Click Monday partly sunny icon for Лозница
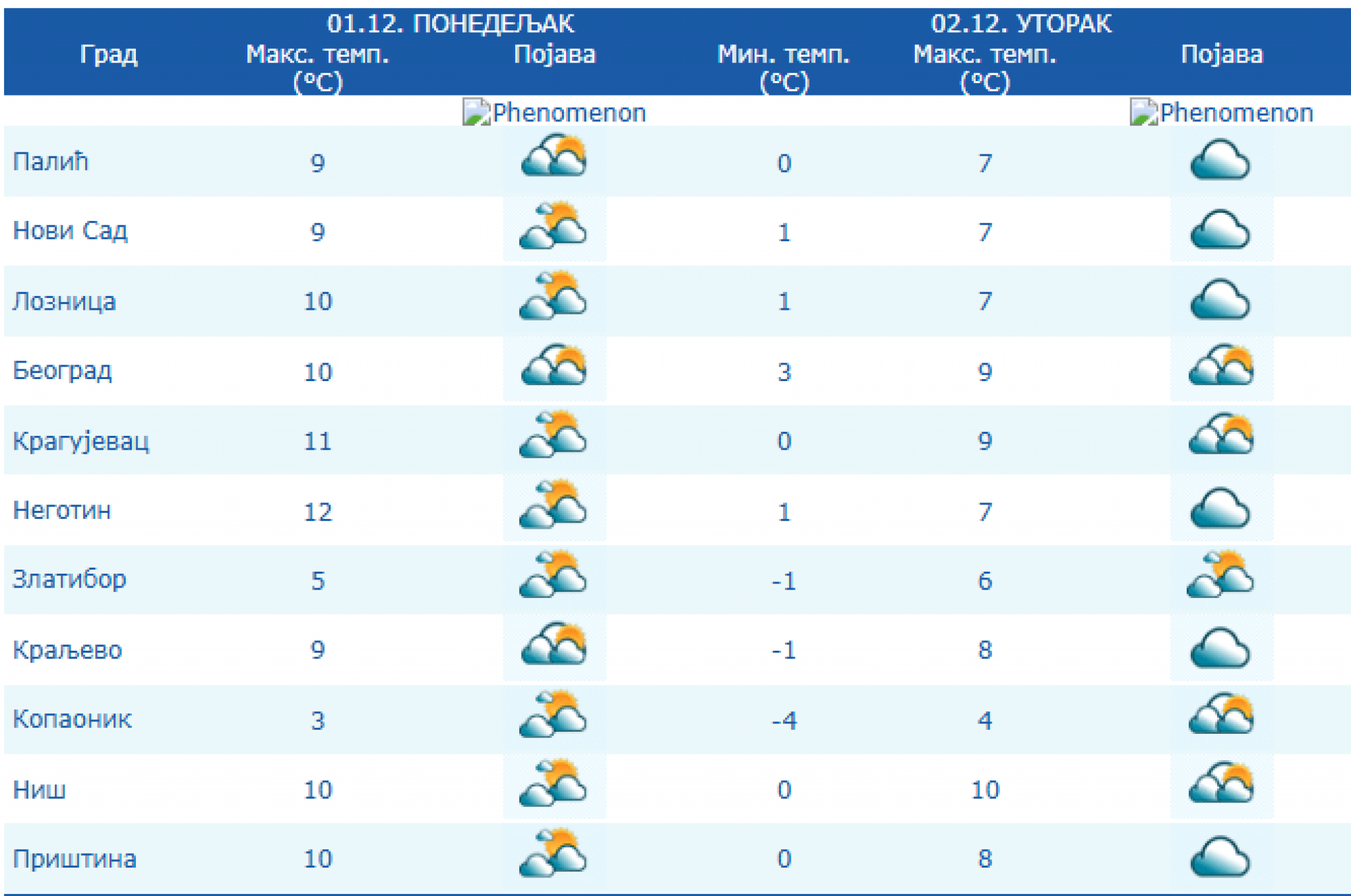This screenshot has height=896, width=1351. coord(553,297)
